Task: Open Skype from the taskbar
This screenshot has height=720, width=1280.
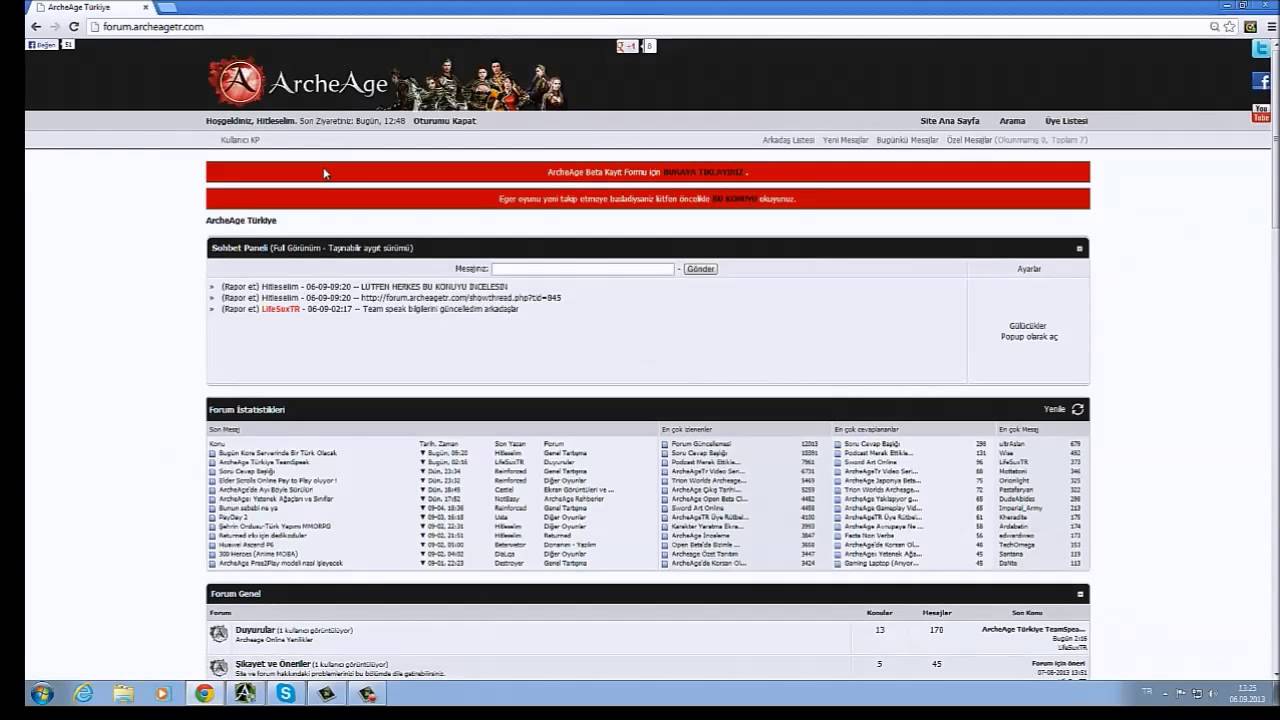Action: pyautogui.click(x=286, y=693)
